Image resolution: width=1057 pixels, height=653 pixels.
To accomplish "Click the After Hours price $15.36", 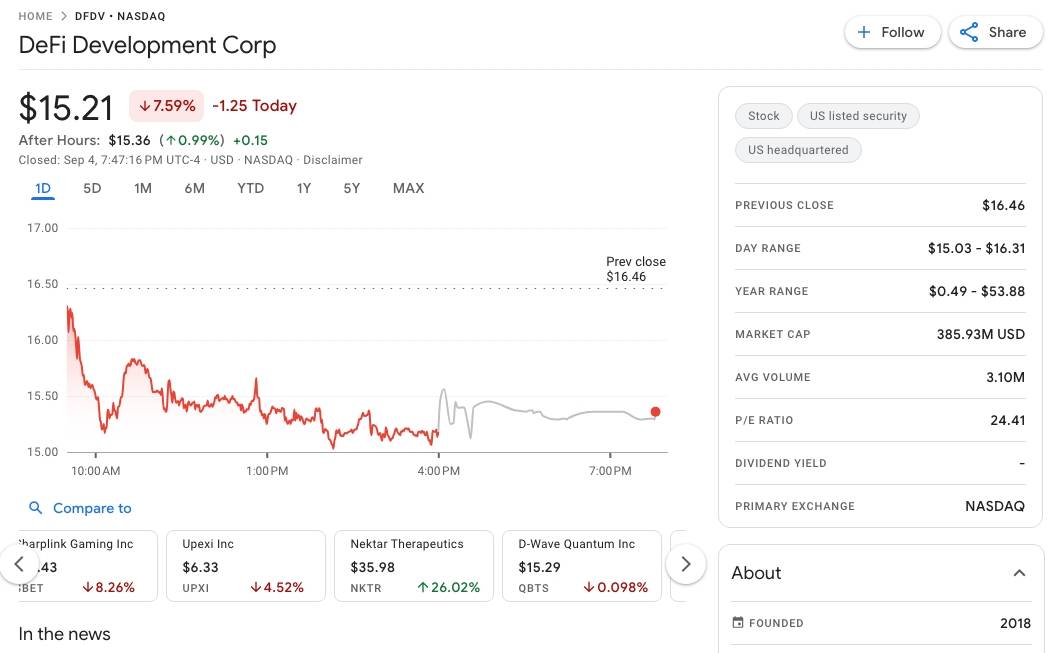I will click(129, 140).
